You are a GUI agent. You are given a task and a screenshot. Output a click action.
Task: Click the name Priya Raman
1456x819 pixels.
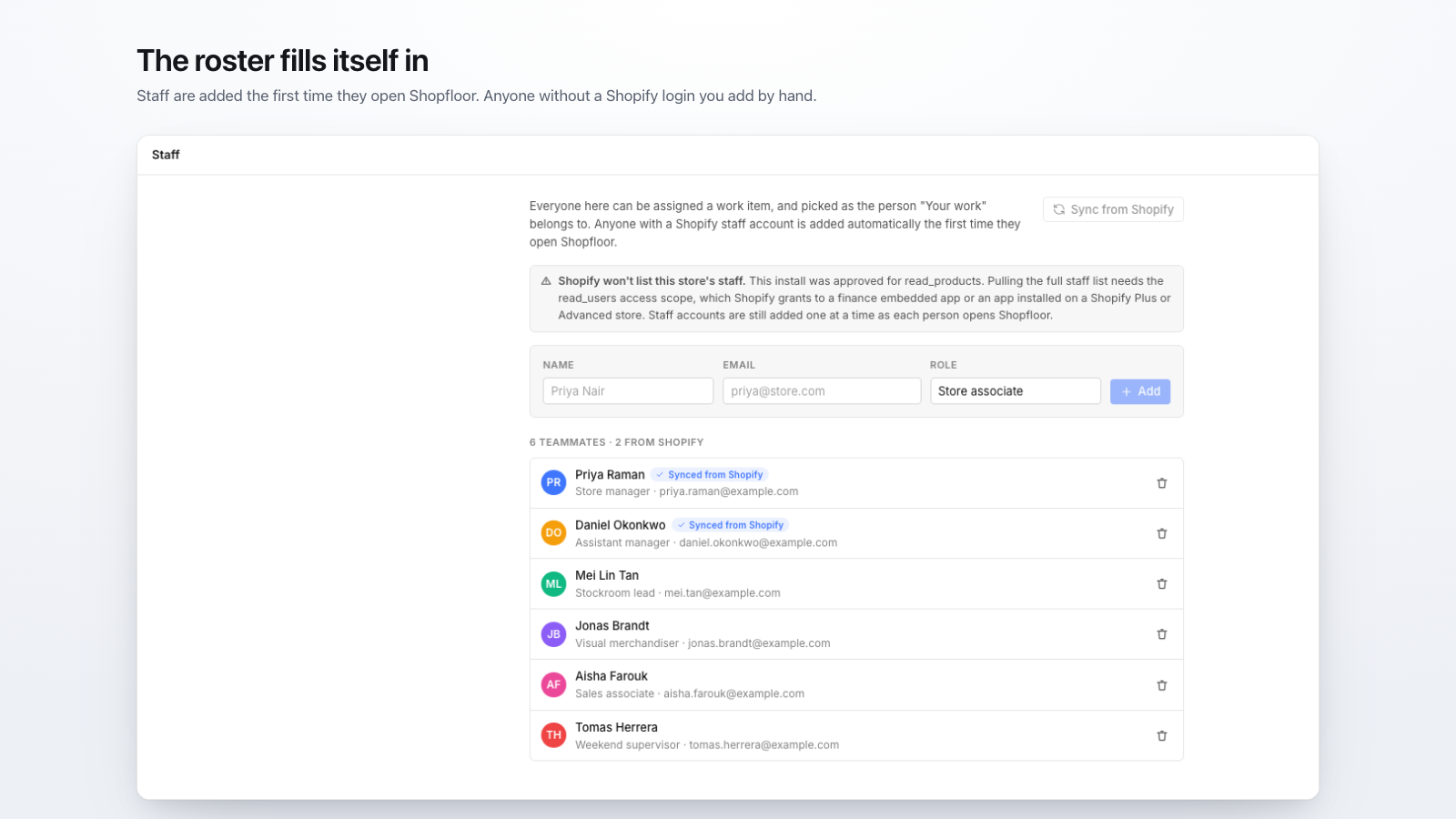(610, 475)
